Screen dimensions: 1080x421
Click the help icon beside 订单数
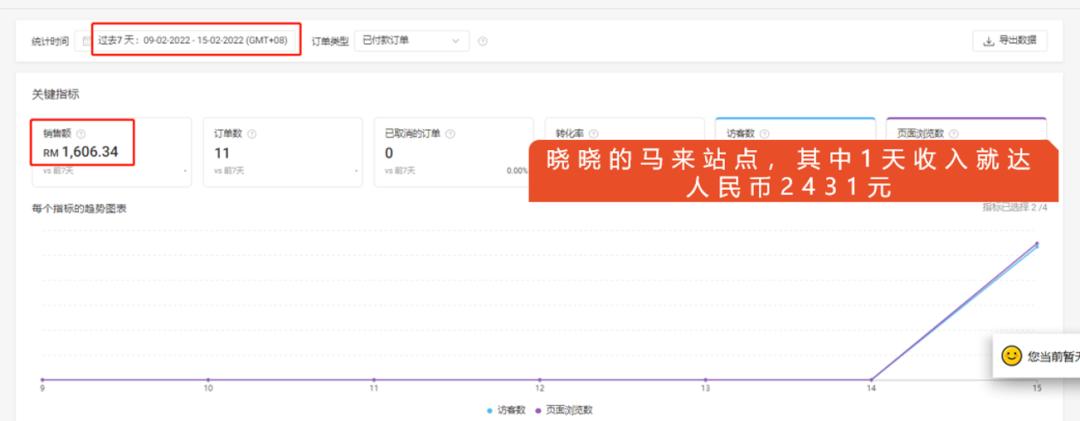click(x=252, y=134)
